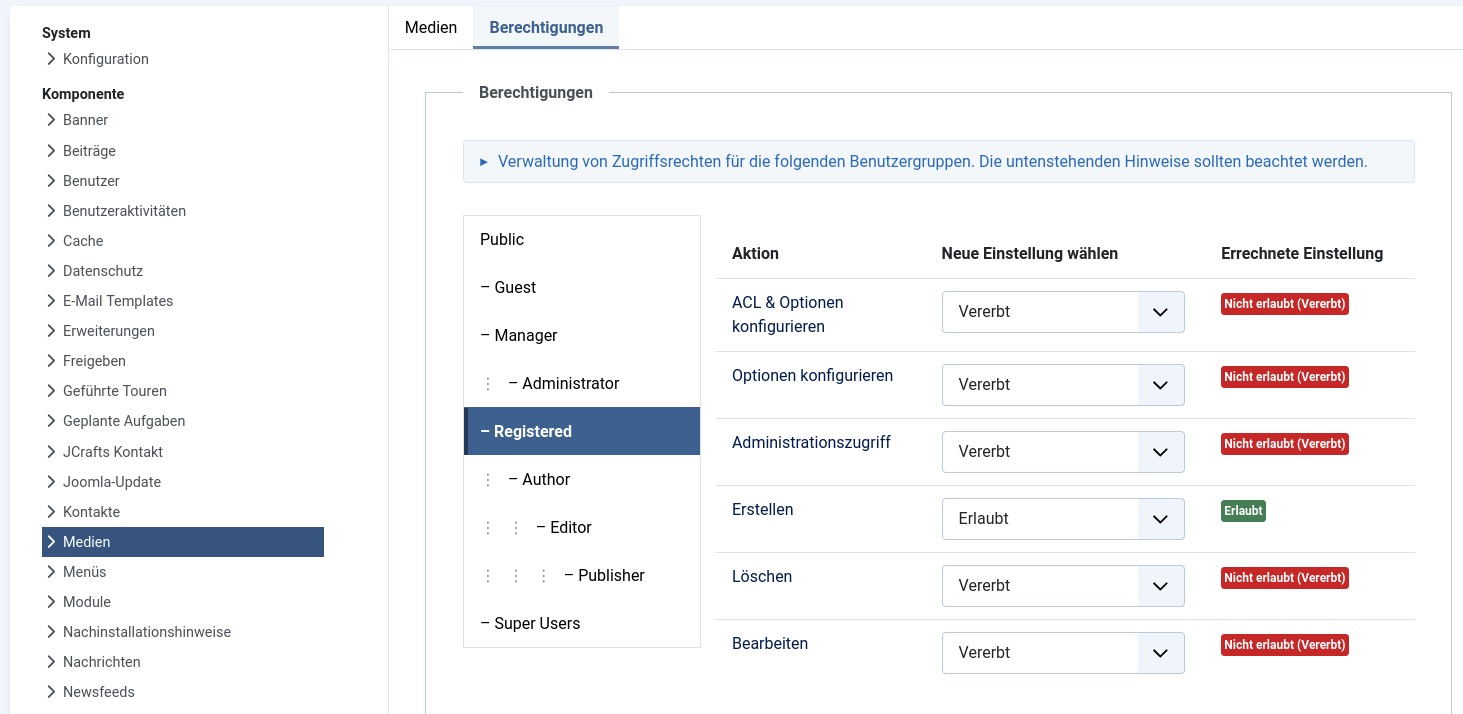Click the chevron icon beside Module
The width and height of the screenshot is (1463, 714).
click(x=51, y=602)
